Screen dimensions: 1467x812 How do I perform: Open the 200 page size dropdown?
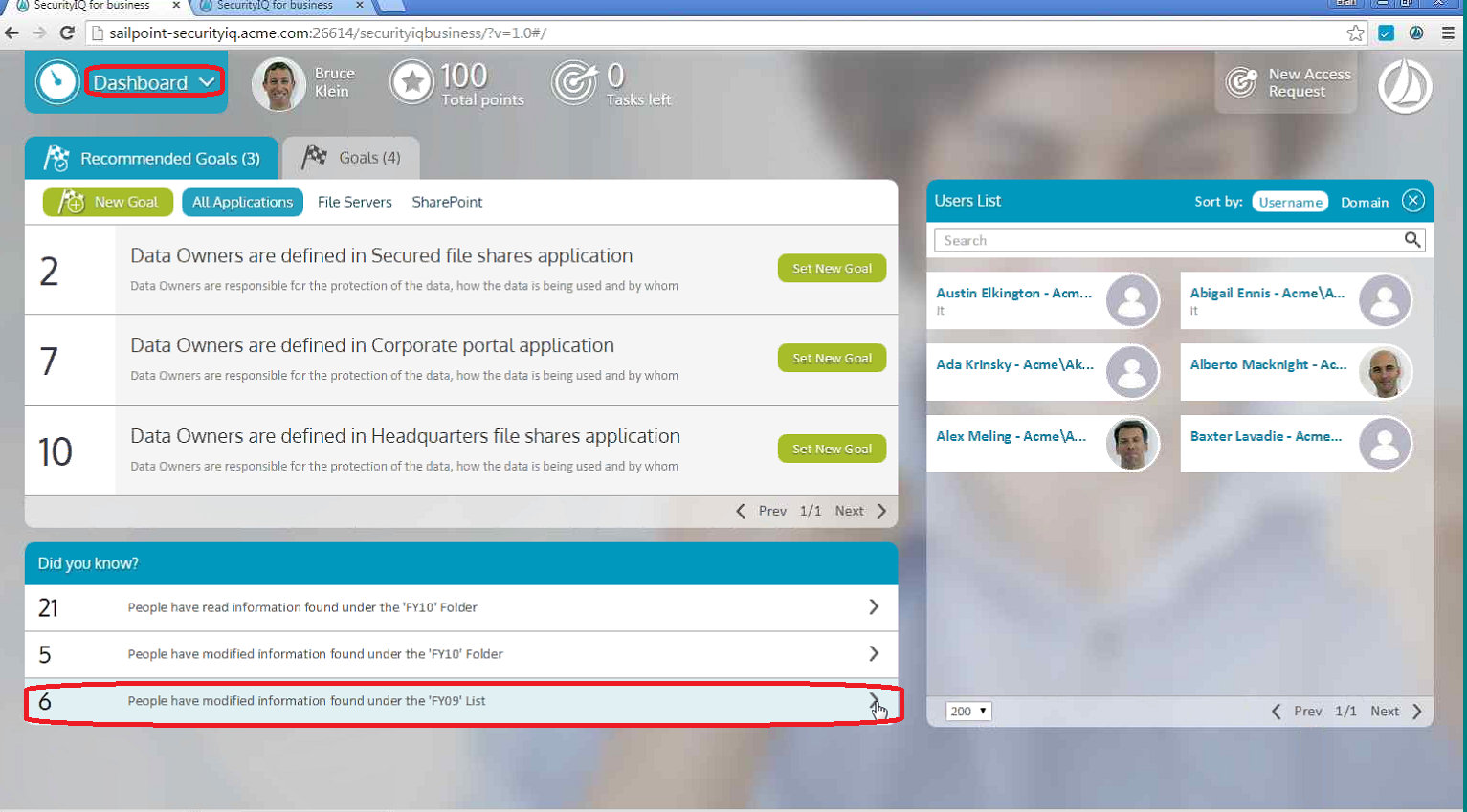[x=968, y=712]
